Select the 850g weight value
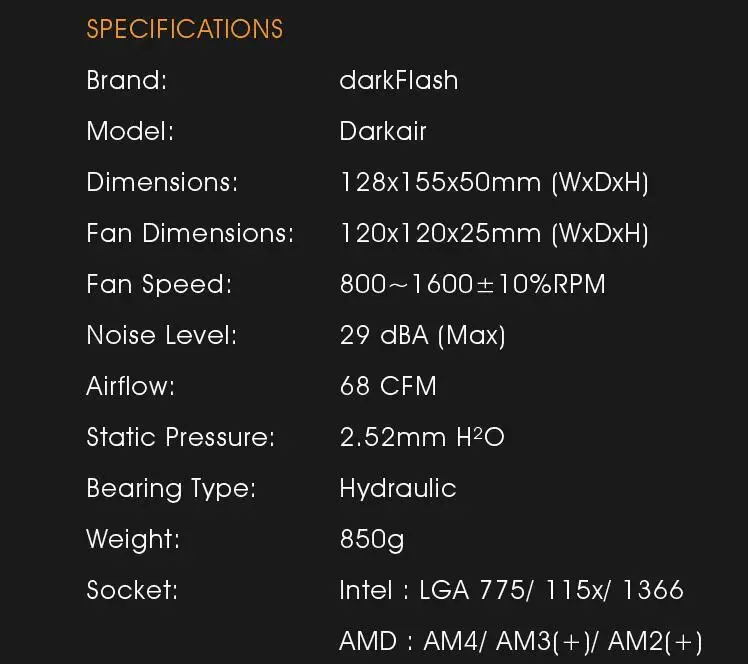The image size is (748, 664). coord(372,539)
